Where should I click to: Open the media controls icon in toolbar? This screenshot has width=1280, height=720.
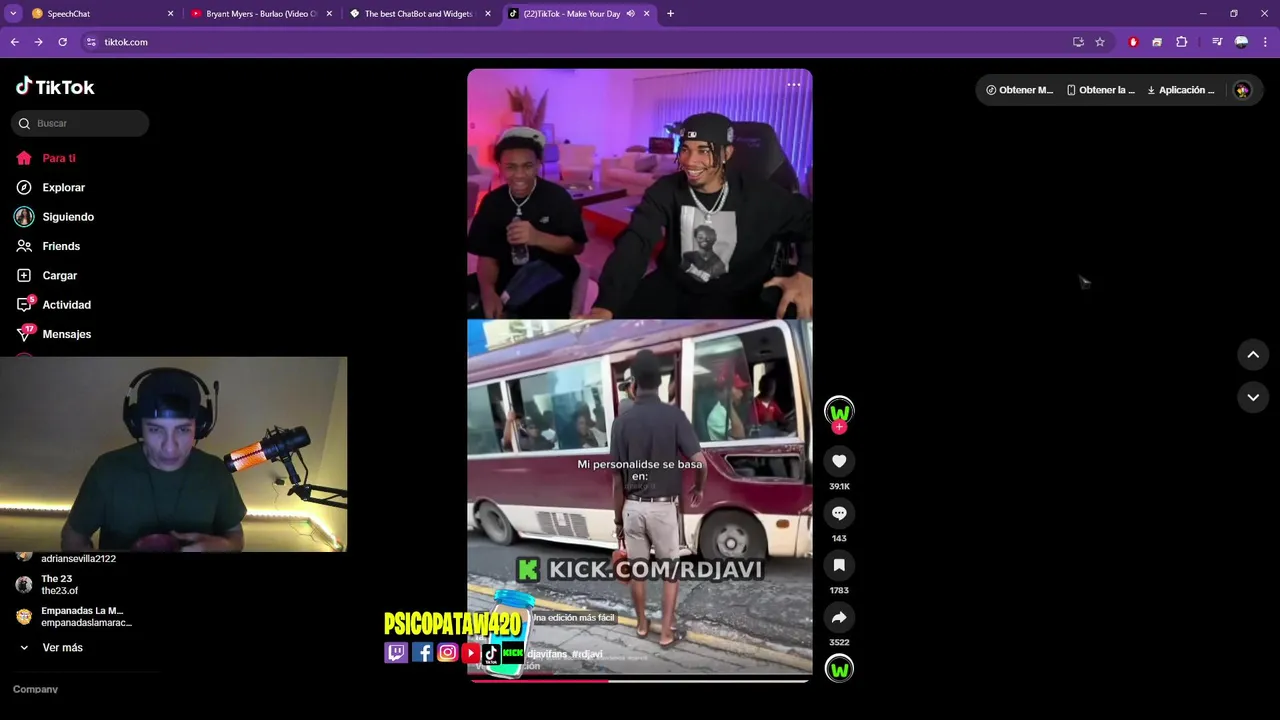point(1217,42)
